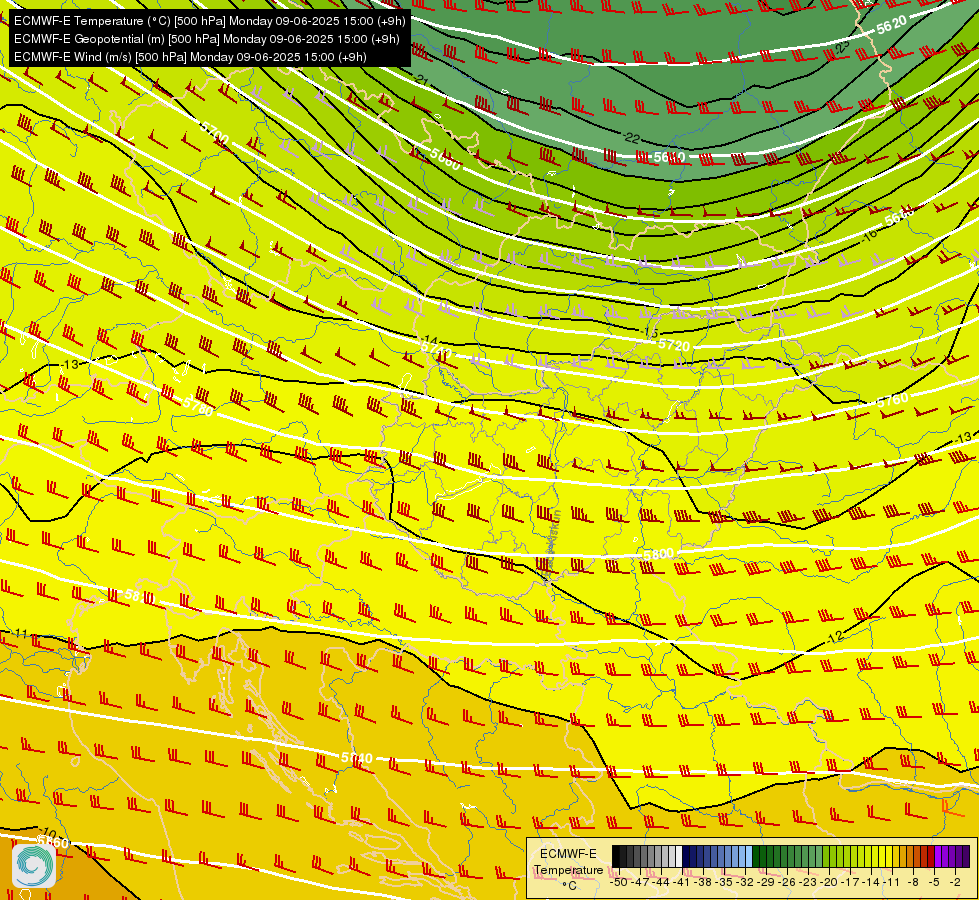Click legend tick label -5
The height and width of the screenshot is (900, 979).
click(x=934, y=882)
